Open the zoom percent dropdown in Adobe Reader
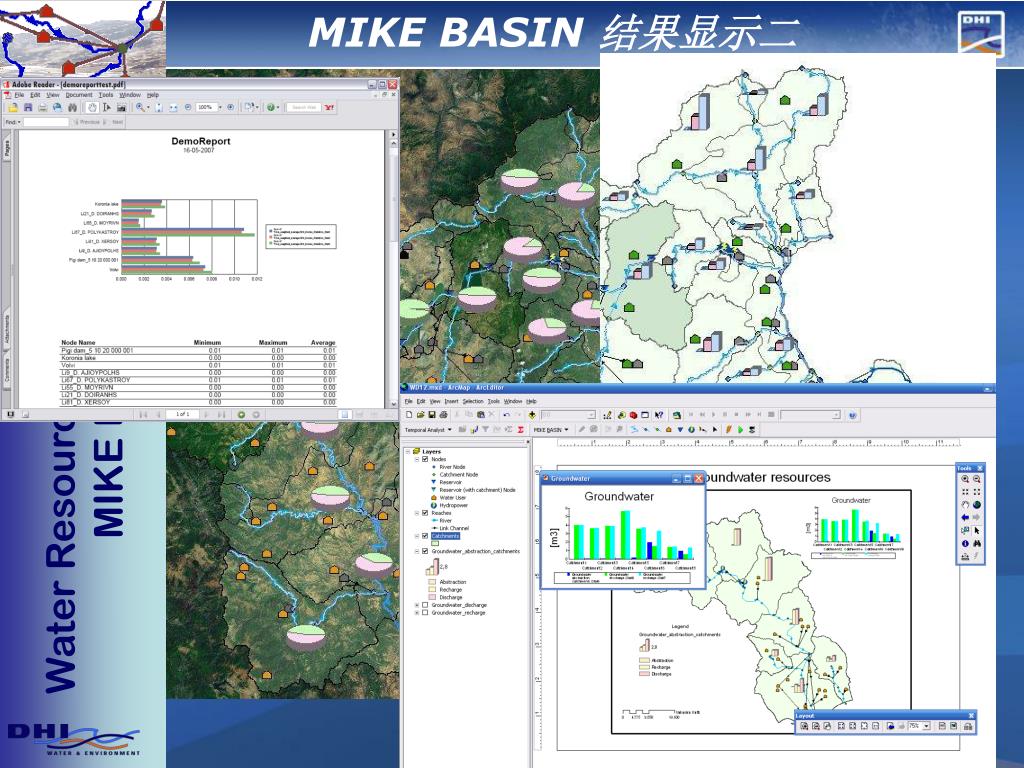Image resolution: width=1024 pixels, height=768 pixels. pyautogui.click(x=220, y=107)
